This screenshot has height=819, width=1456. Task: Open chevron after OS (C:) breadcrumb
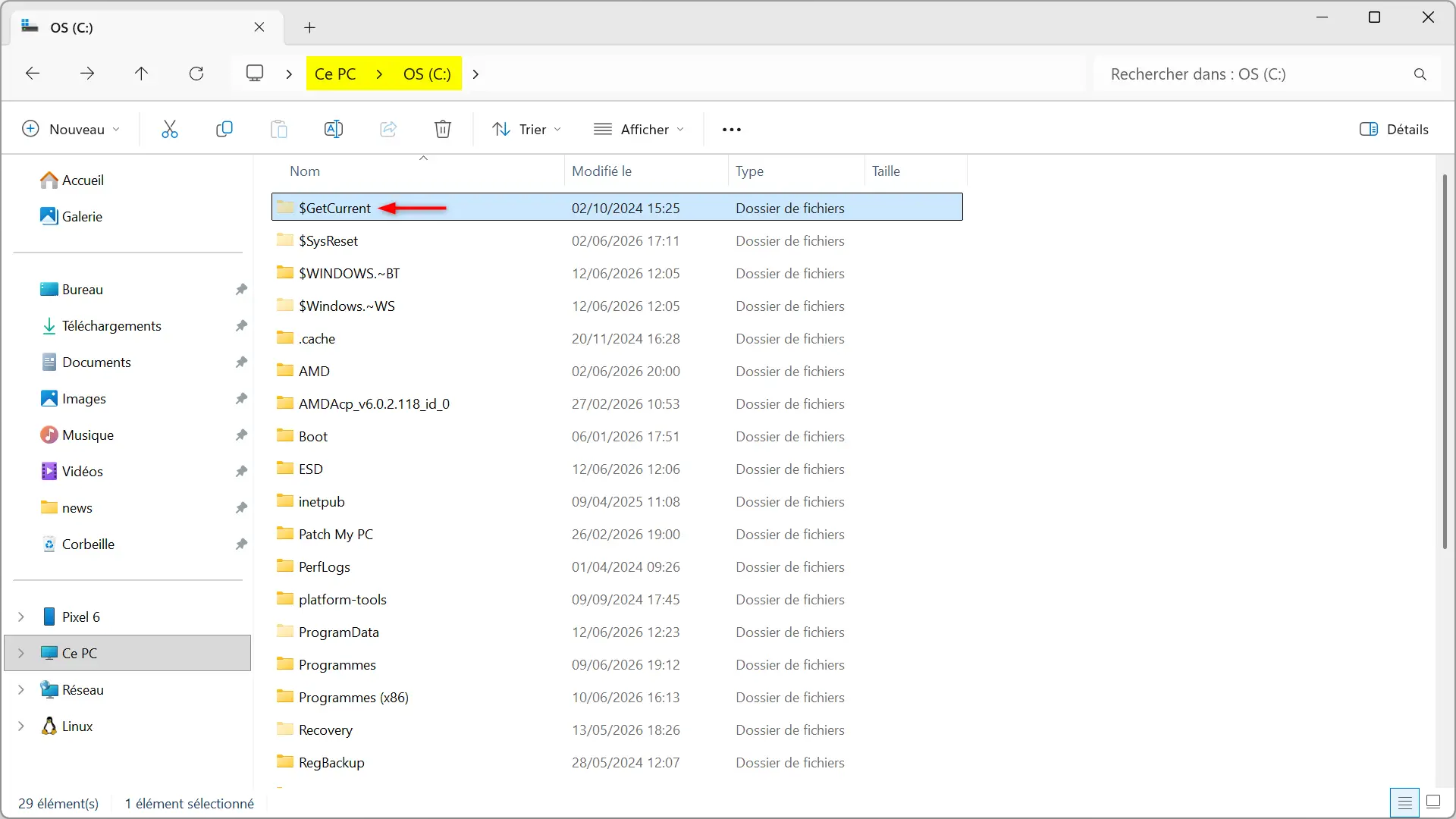click(x=475, y=74)
